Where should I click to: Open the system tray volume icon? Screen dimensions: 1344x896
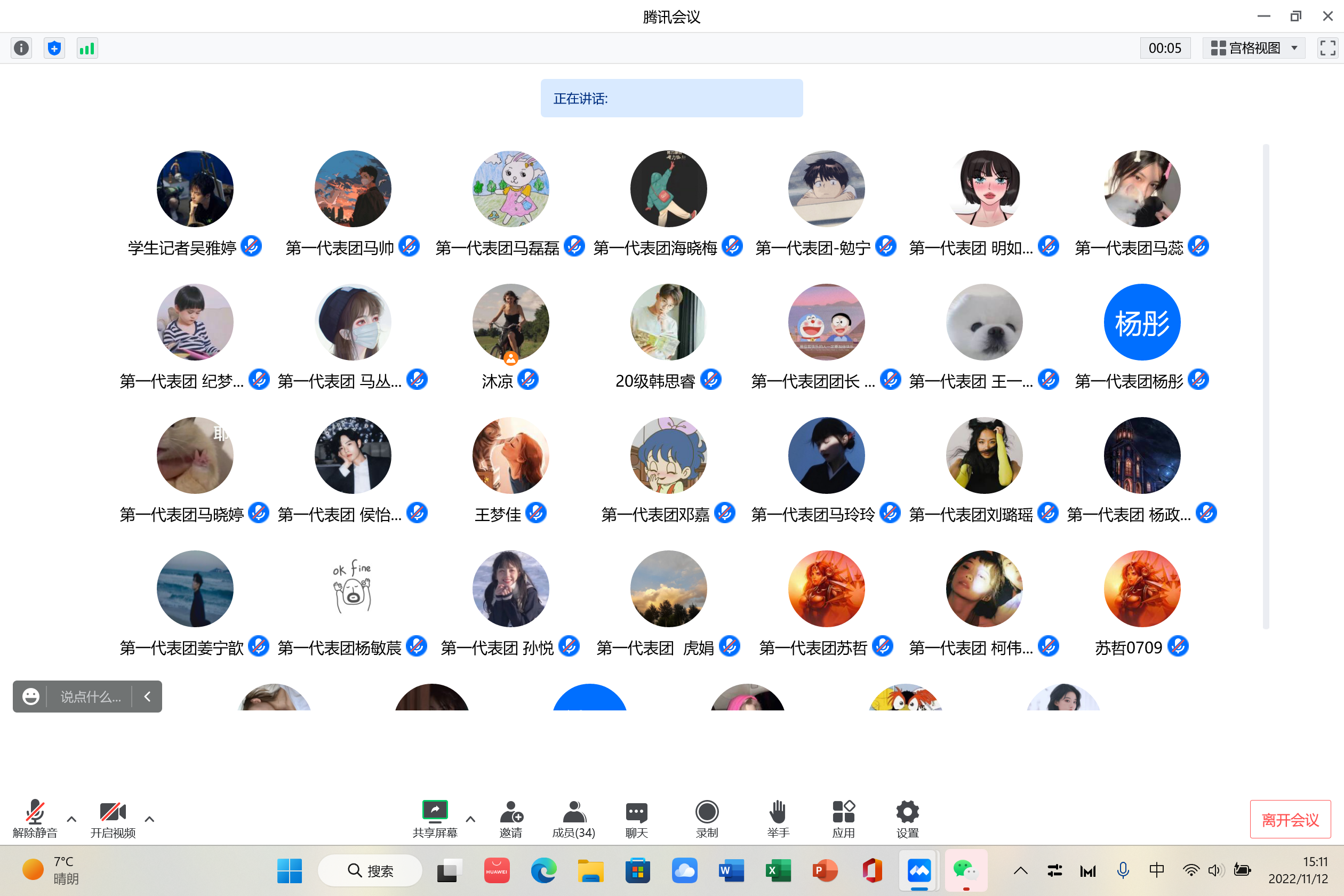pyautogui.click(x=1216, y=870)
